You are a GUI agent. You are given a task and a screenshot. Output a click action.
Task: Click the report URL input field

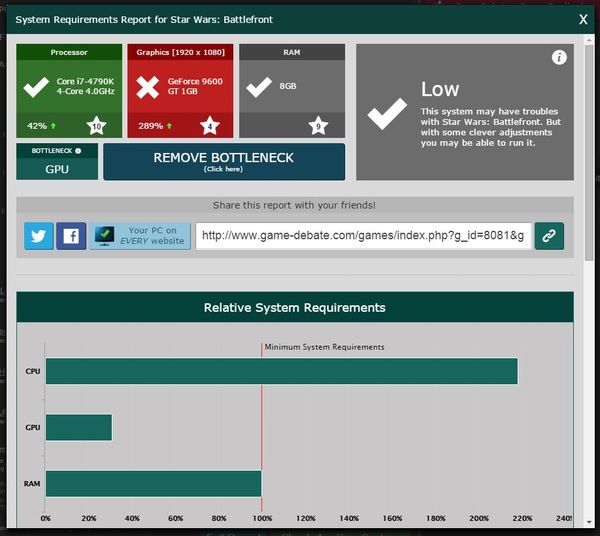coord(364,236)
